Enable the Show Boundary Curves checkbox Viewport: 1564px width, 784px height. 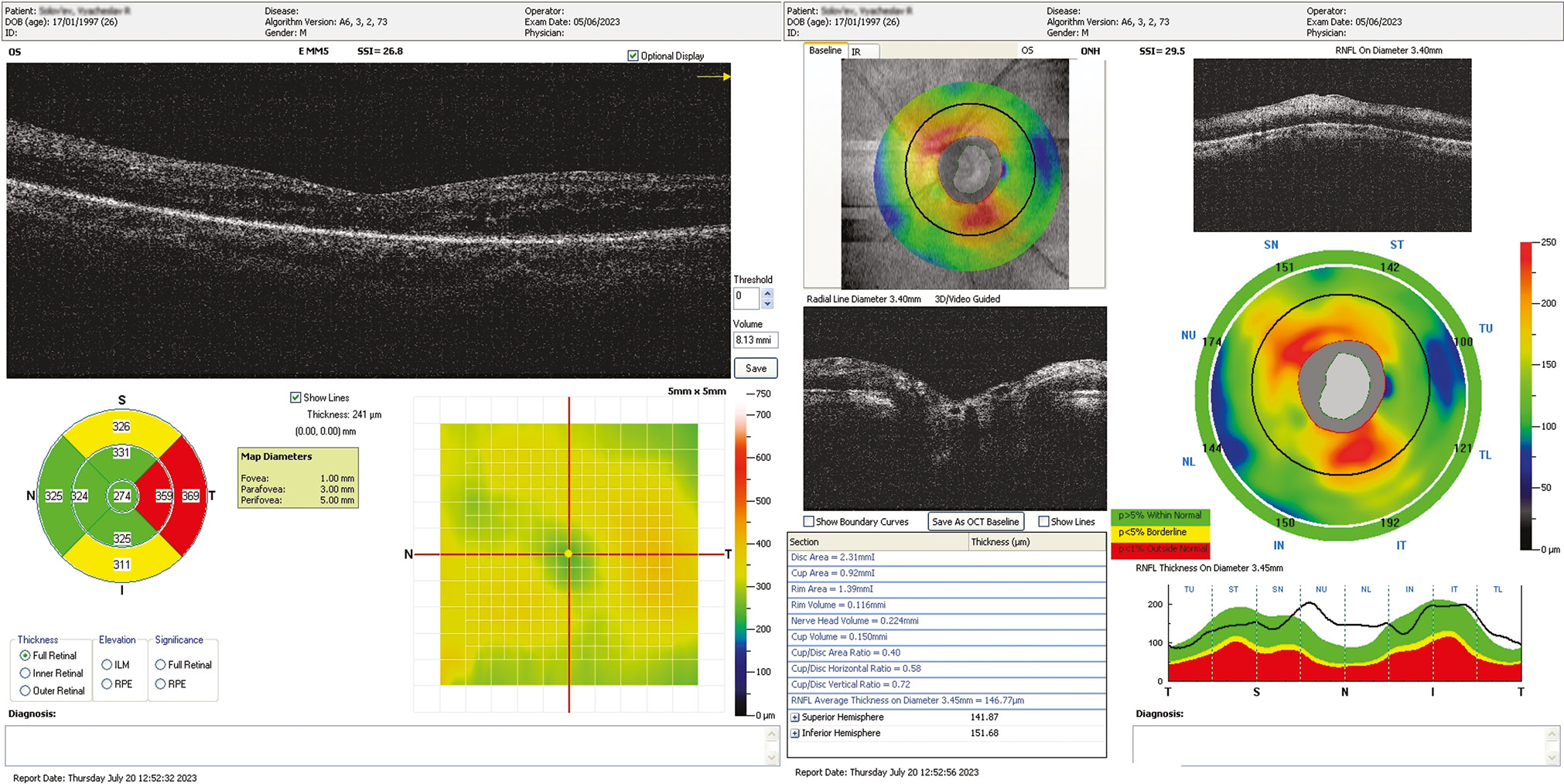click(809, 522)
